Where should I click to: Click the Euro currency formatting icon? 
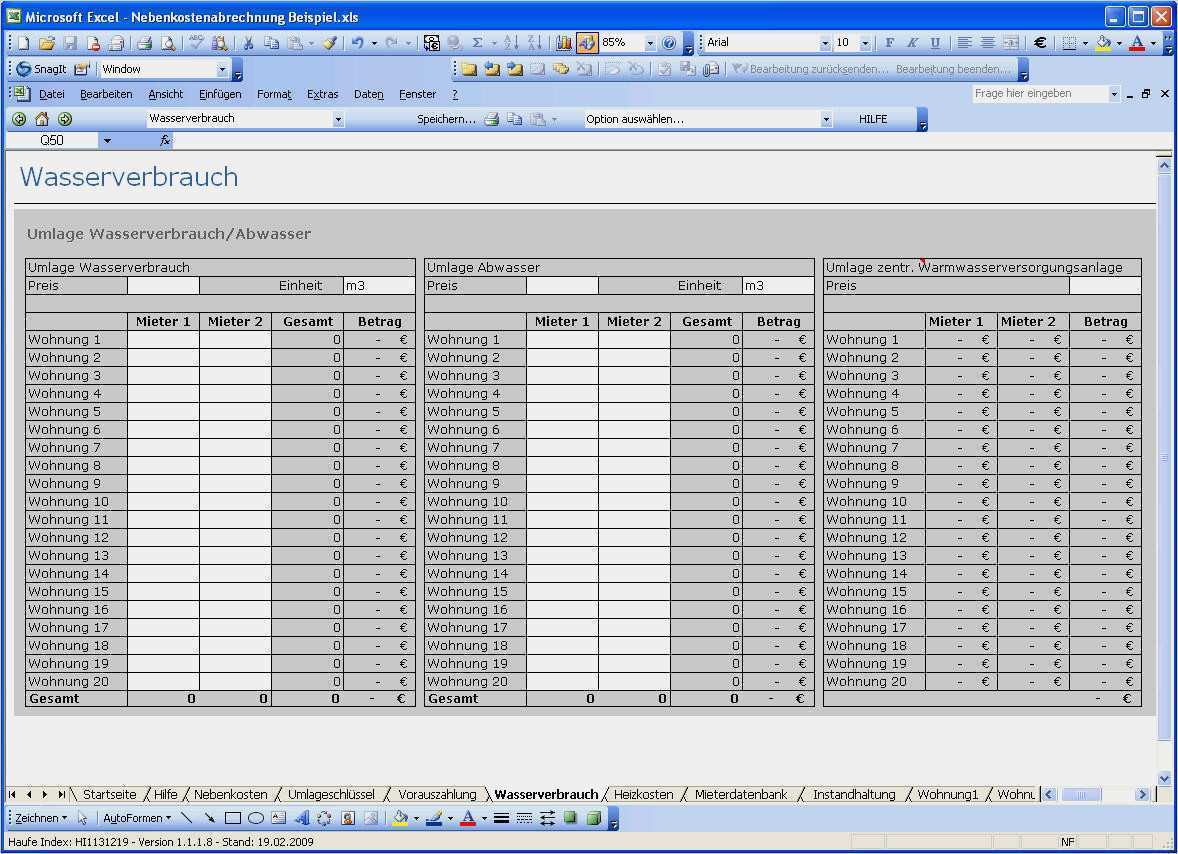pyautogui.click(x=1039, y=42)
